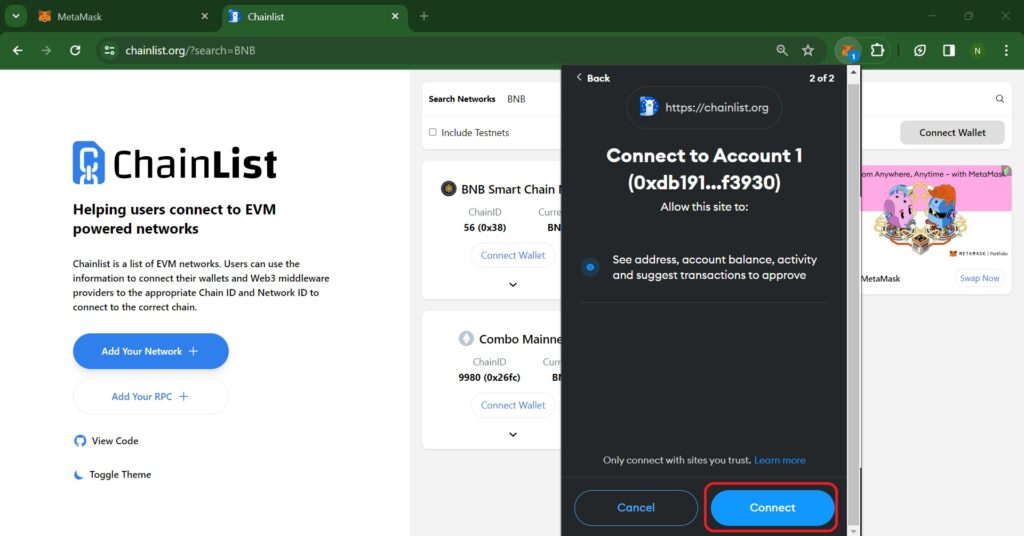Open the site information icon before the URL
The height and width of the screenshot is (536, 1024).
[x=109, y=50]
